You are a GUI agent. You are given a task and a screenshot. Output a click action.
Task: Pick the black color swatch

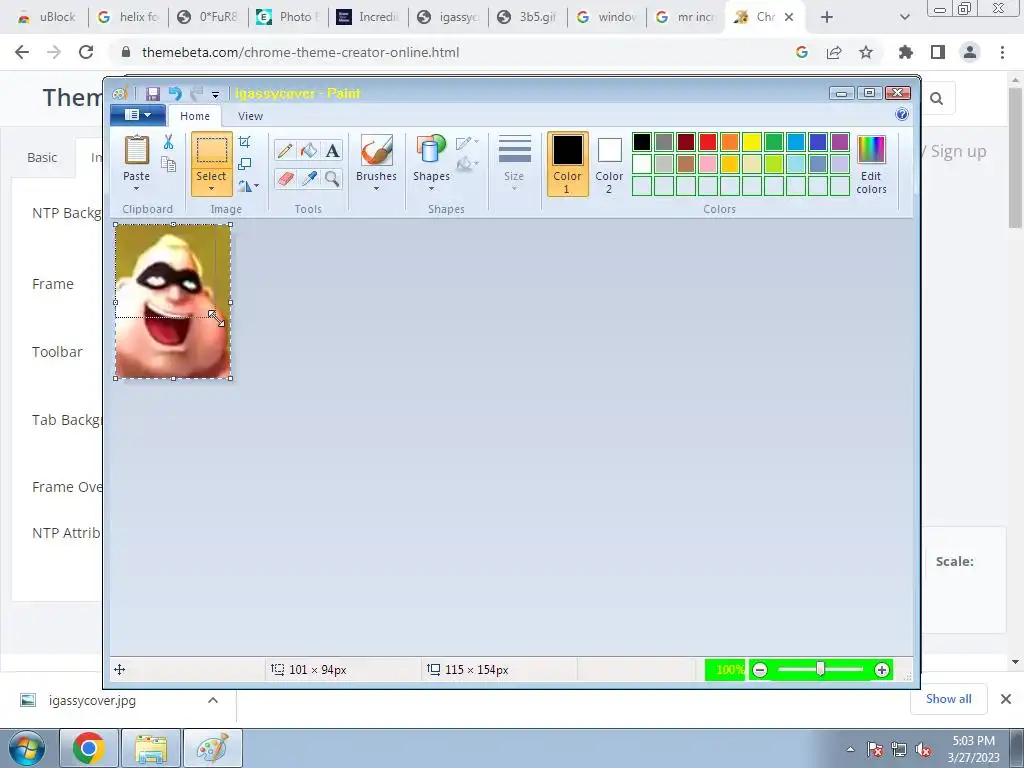click(x=642, y=142)
